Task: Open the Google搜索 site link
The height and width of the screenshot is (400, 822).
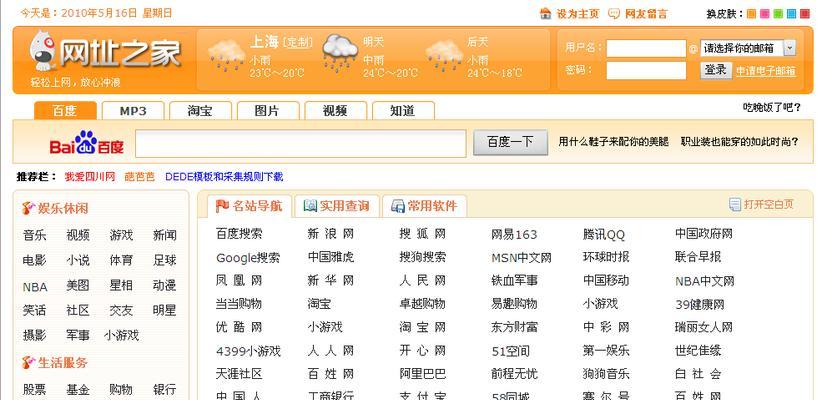Action: tap(248, 258)
